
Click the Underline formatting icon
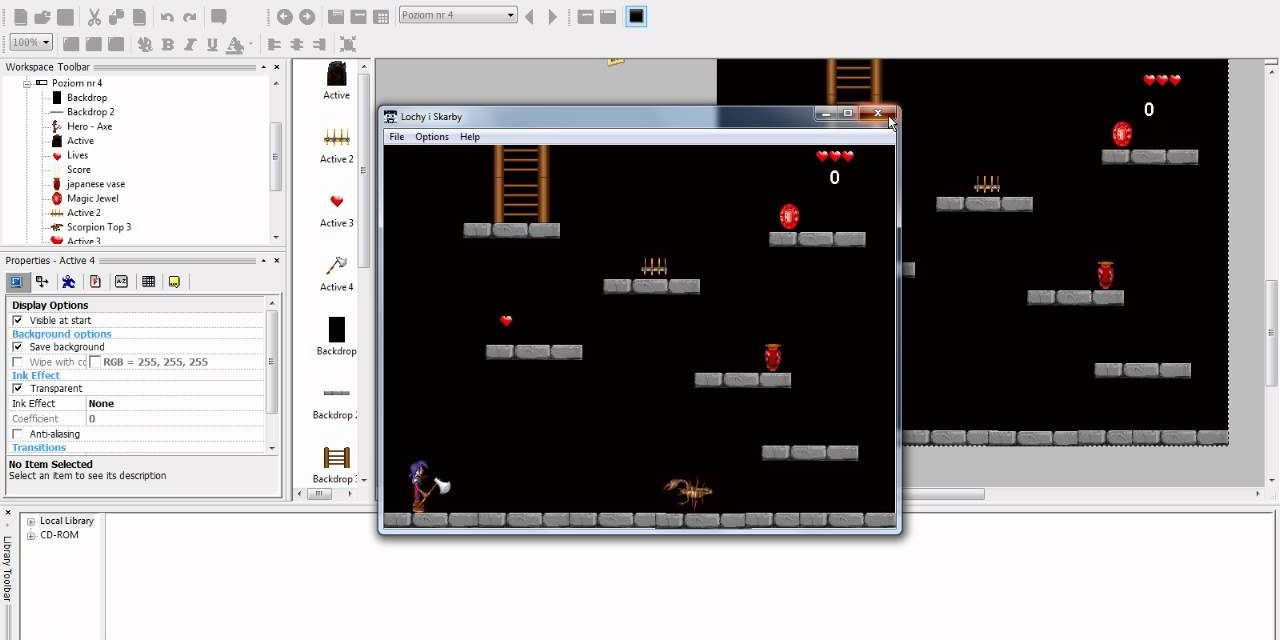212,44
